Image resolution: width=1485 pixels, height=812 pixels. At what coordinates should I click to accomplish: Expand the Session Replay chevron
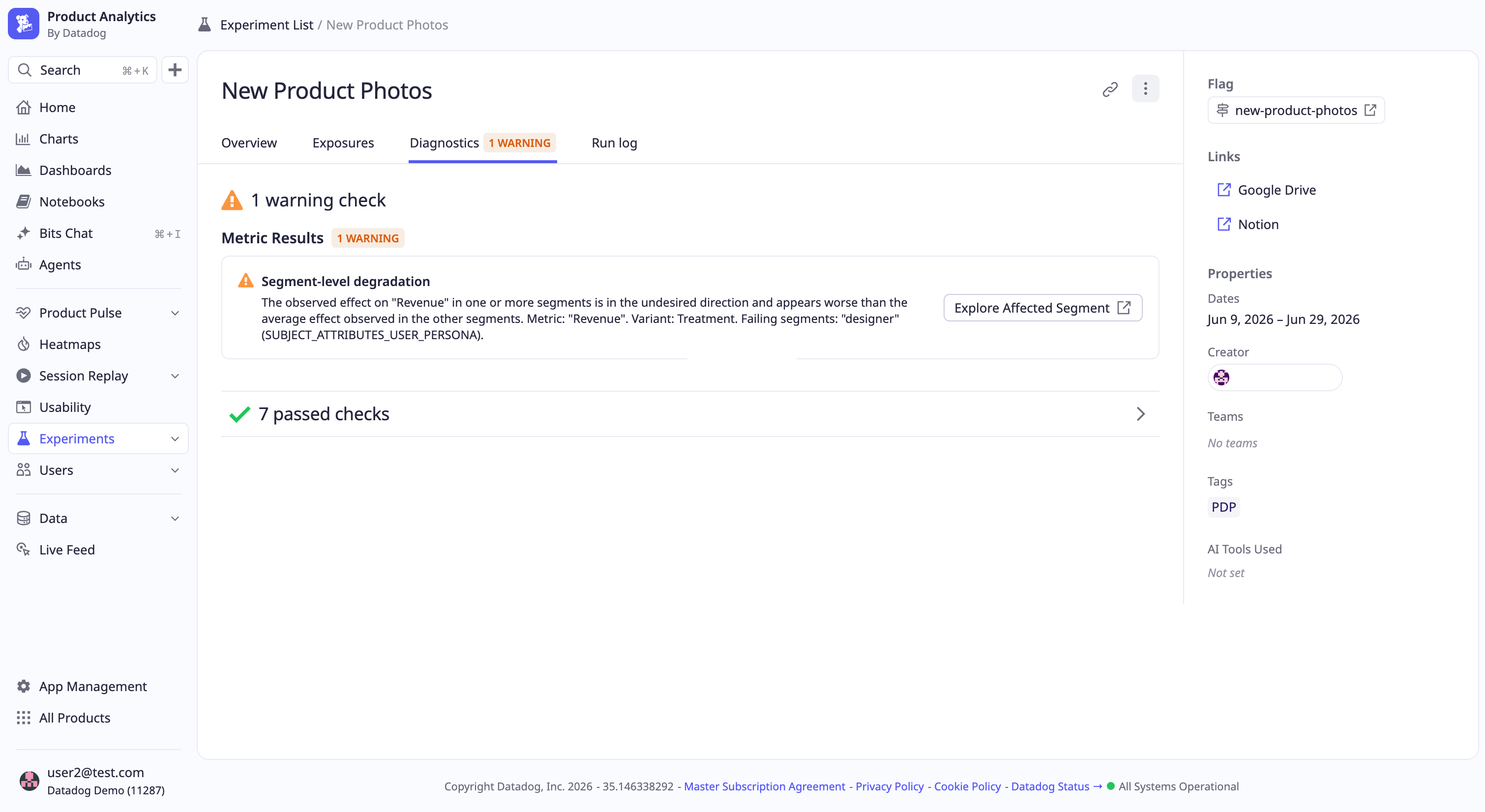pyautogui.click(x=175, y=376)
